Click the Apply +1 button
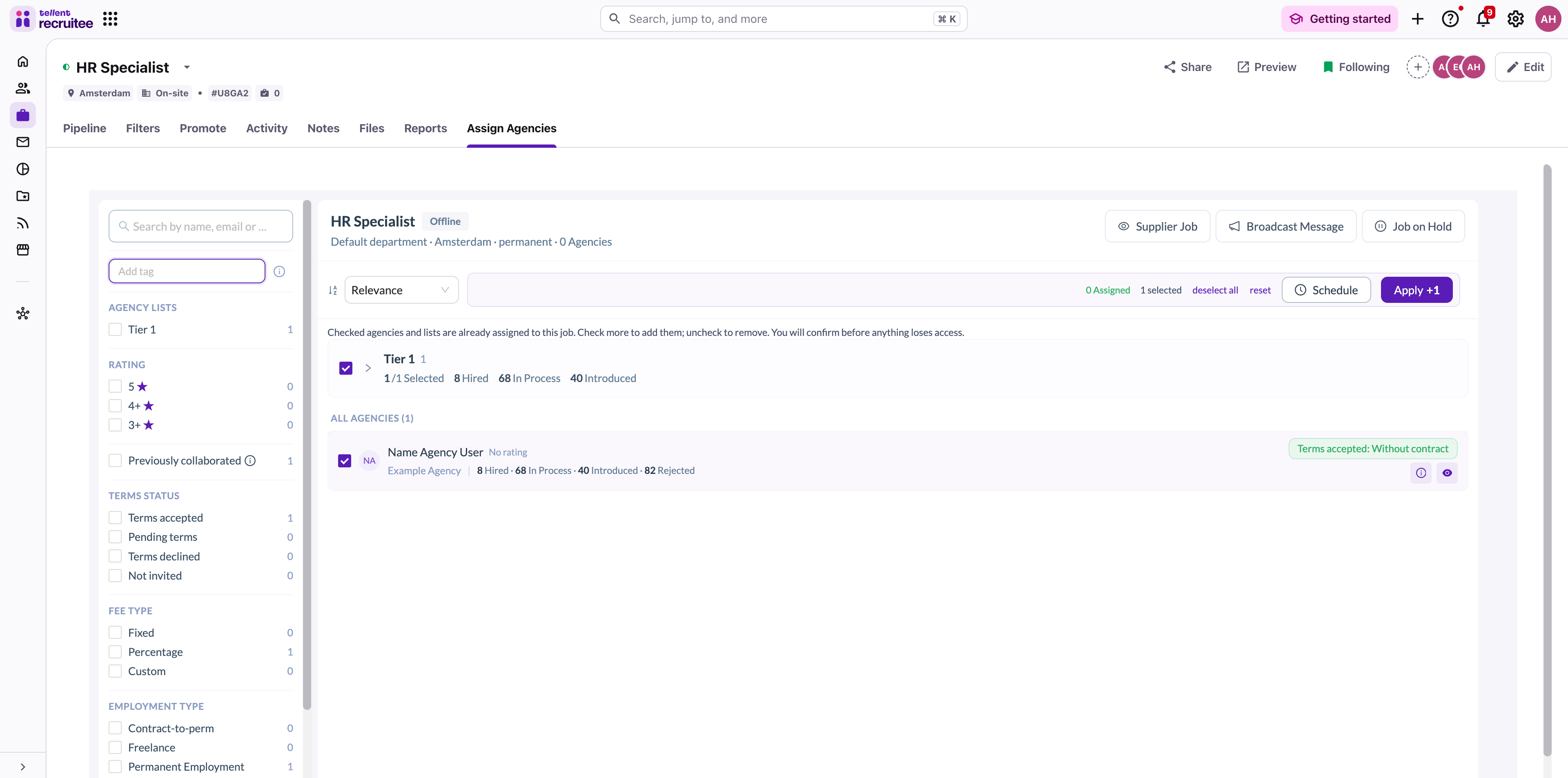 (x=1417, y=290)
